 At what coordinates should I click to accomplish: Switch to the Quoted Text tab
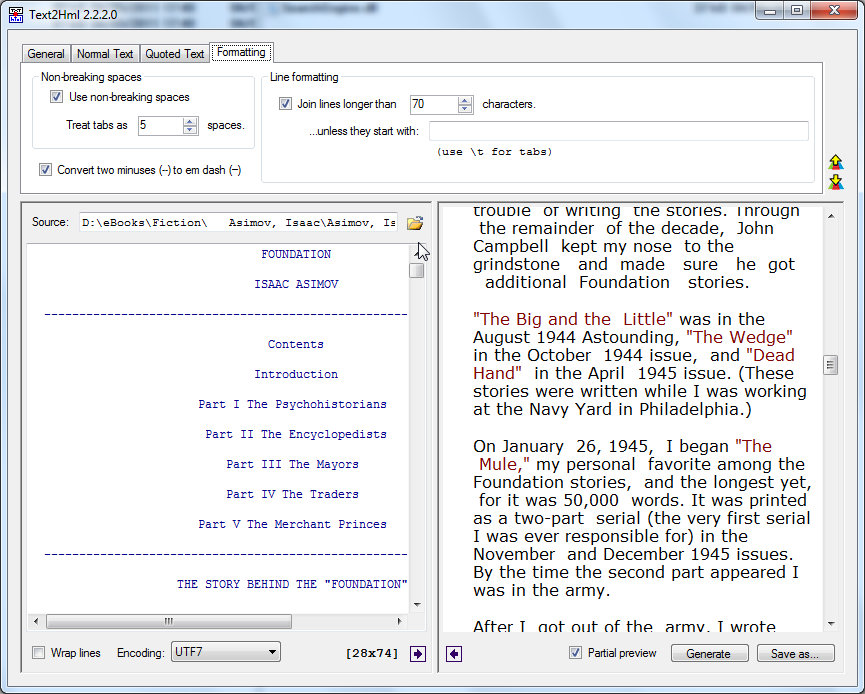[174, 54]
